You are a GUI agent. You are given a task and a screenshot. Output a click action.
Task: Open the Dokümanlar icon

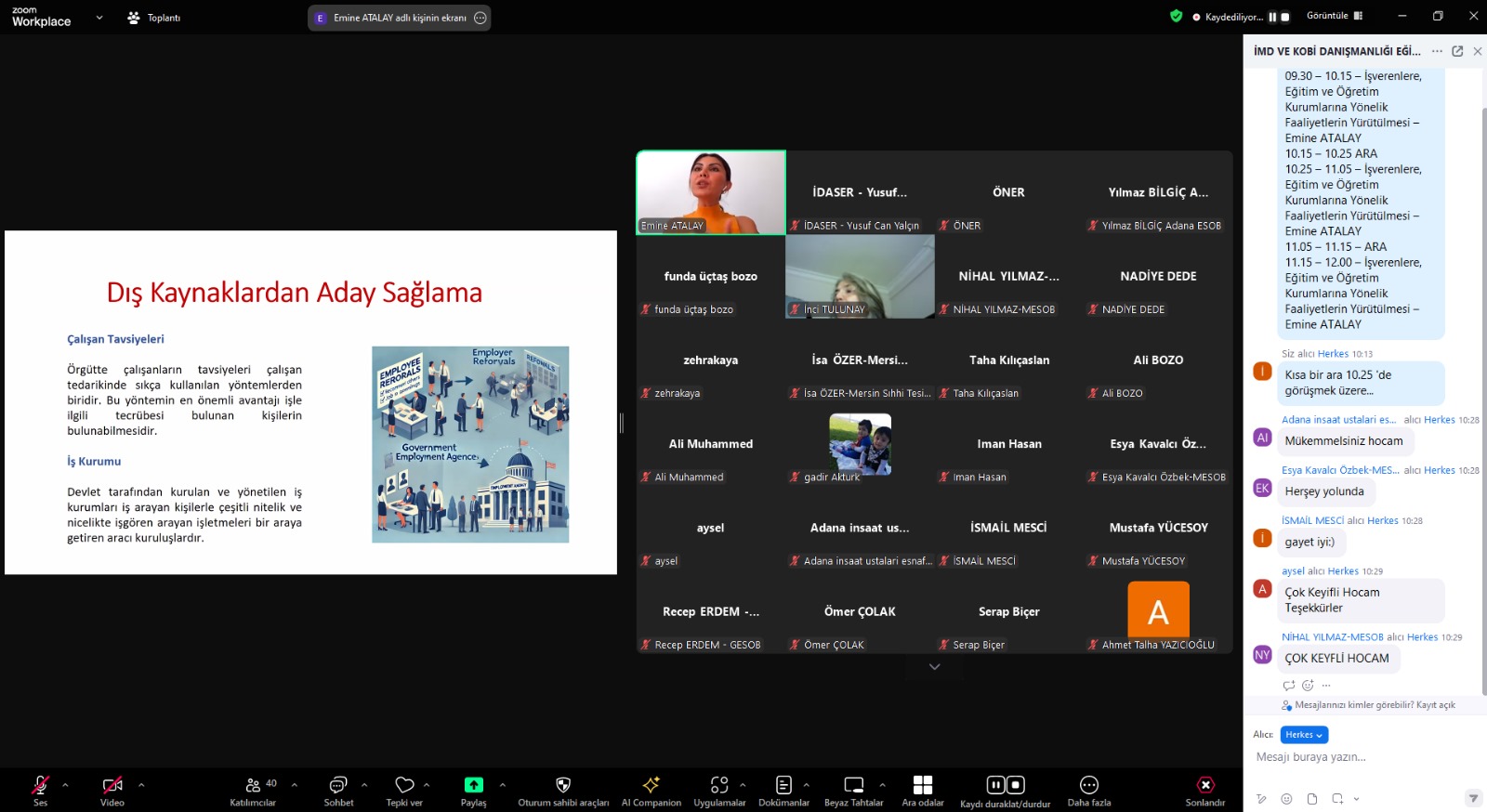(783, 787)
